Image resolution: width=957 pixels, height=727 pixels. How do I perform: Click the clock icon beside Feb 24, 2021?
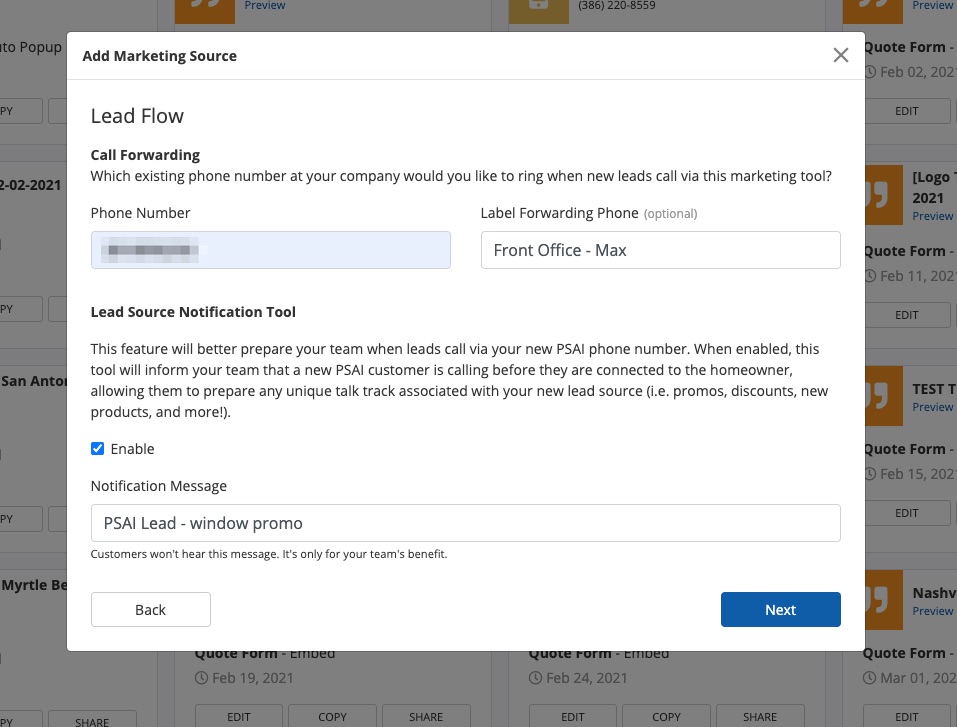[x=535, y=678]
